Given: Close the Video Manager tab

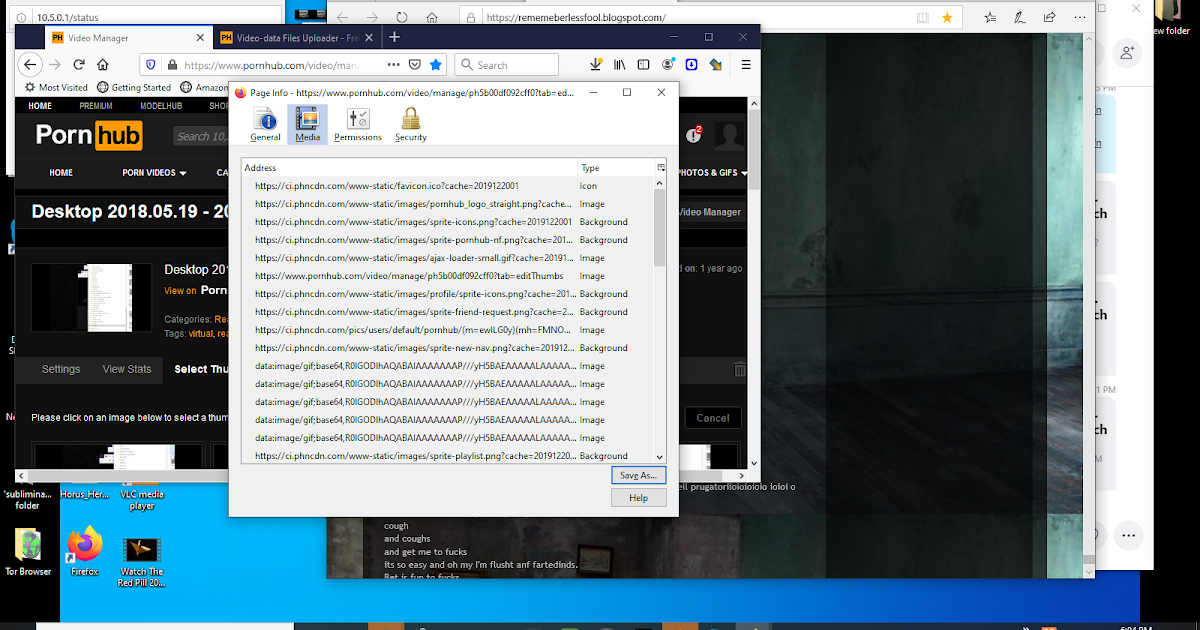Looking at the screenshot, I should pyautogui.click(x=200, y=38).
